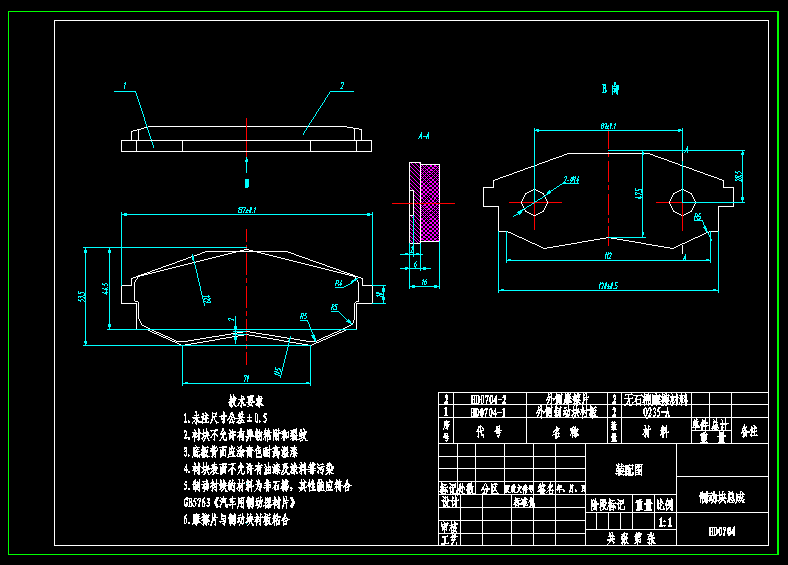Select note line 5 about non-asbestos material
Screen dimensions: 788x565
(x=267, y=486)
